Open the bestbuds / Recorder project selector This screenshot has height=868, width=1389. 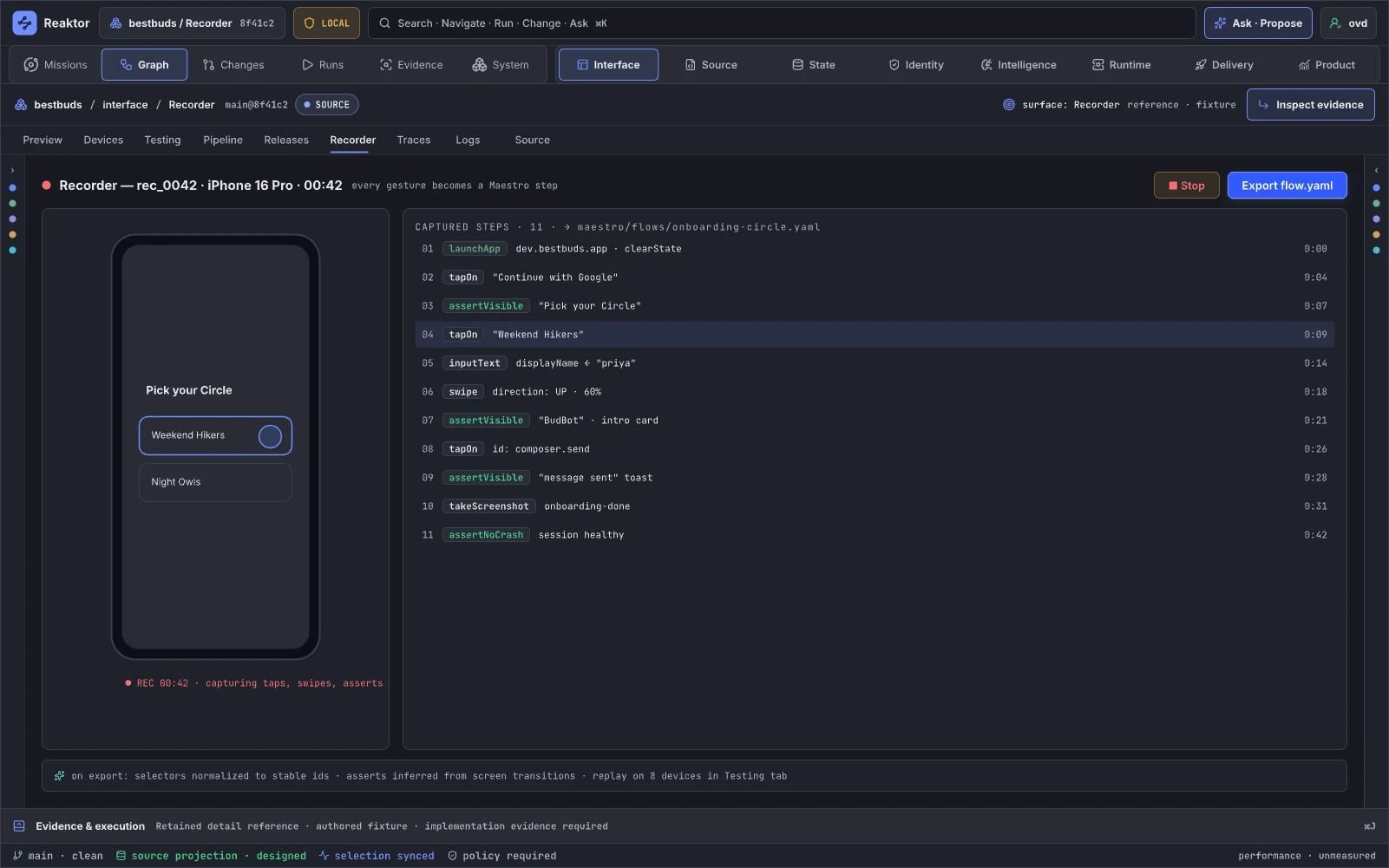pos(192,23)
